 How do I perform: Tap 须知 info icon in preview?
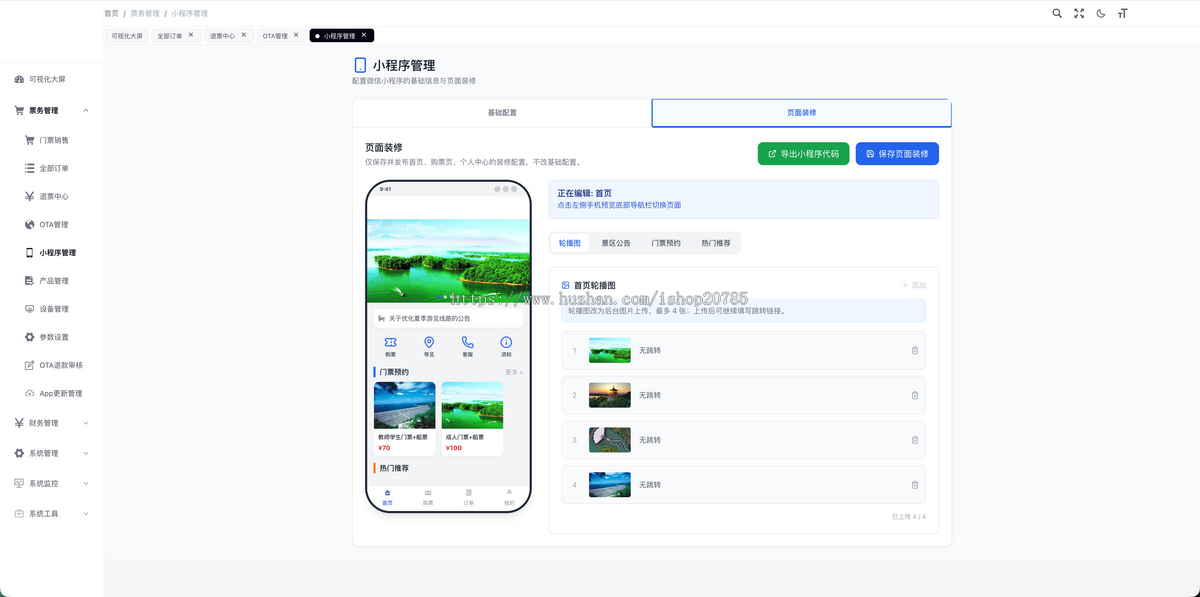(506, 346)
